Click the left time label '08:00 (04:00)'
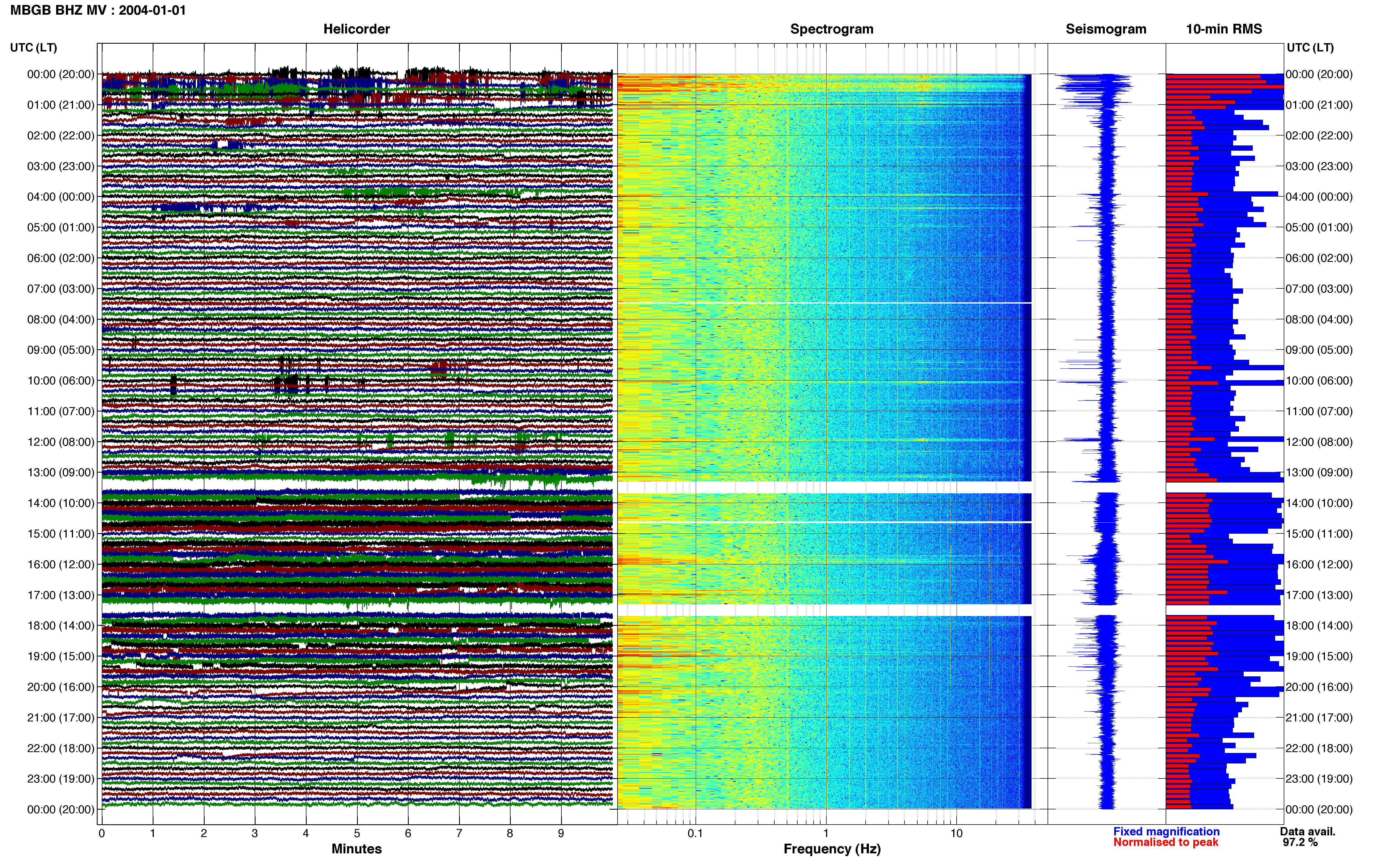 pos(61,319)
